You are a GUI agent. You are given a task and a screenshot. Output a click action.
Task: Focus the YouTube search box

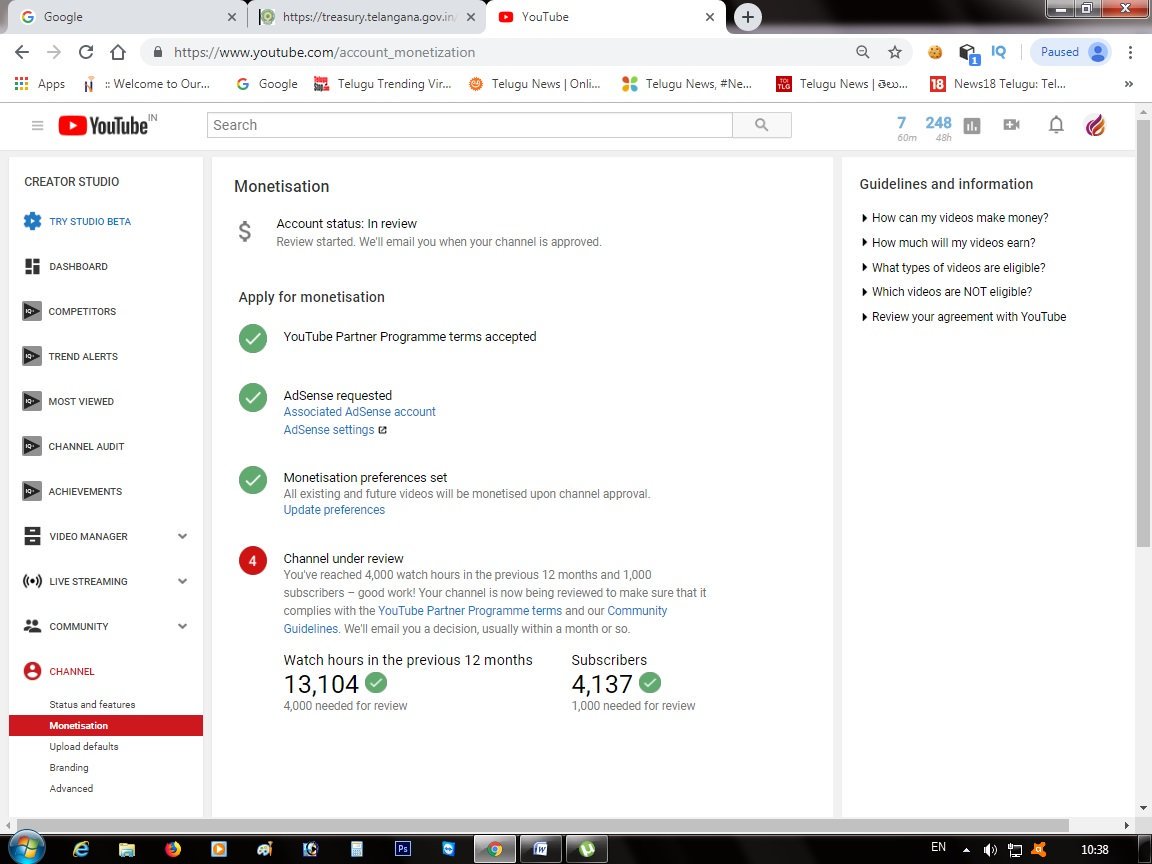click(469, 125)
